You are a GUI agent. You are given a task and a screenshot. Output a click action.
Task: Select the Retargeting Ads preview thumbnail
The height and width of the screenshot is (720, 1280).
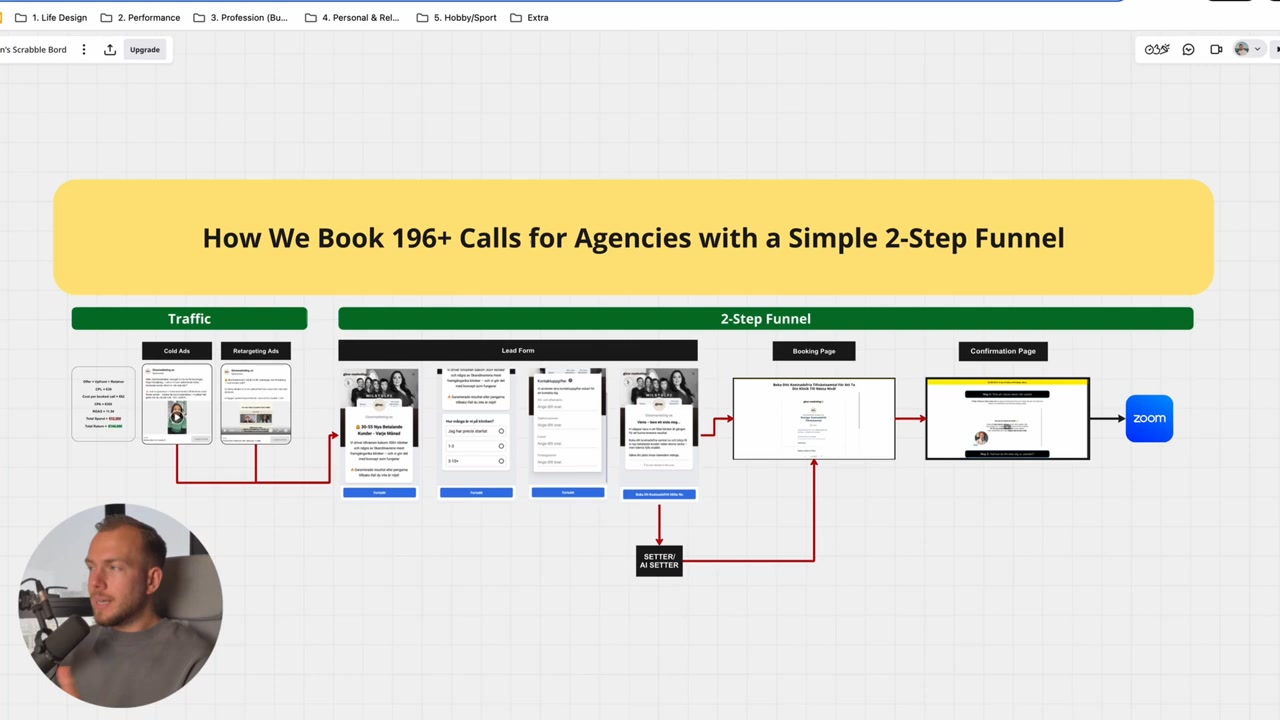pyautogui.click(x=256, y=404)
